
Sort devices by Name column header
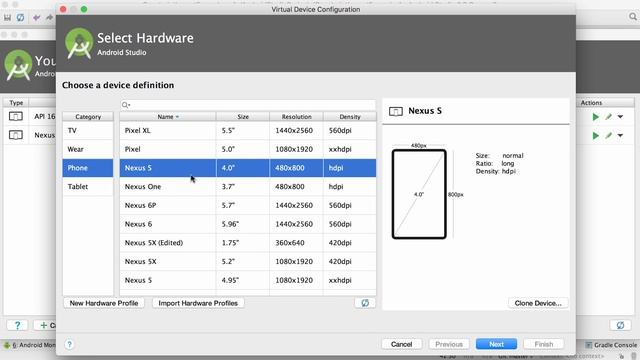(x=168, y=117)
